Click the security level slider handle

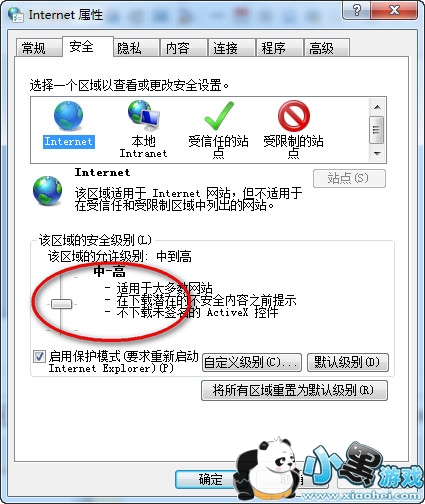pyautogui.click(x=61, y=304)
